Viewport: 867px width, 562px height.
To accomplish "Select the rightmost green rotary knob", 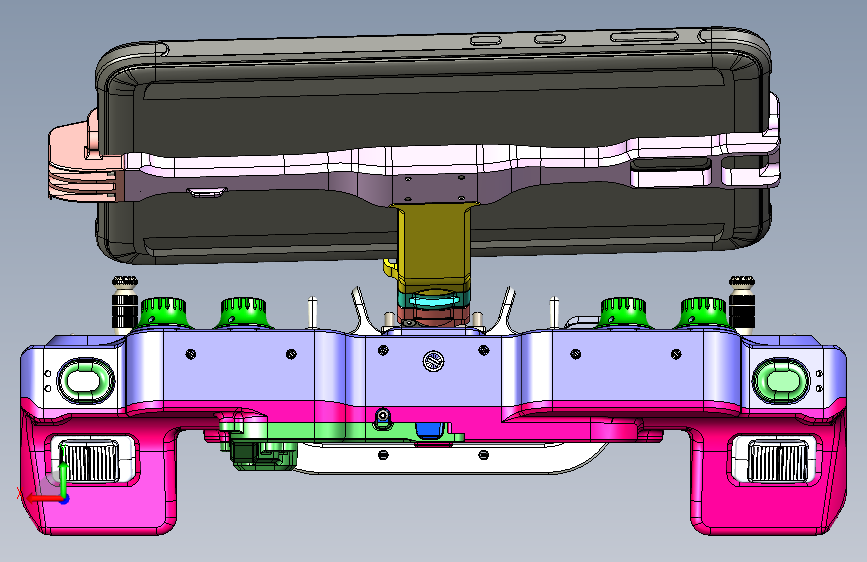I will click(703, 313).
